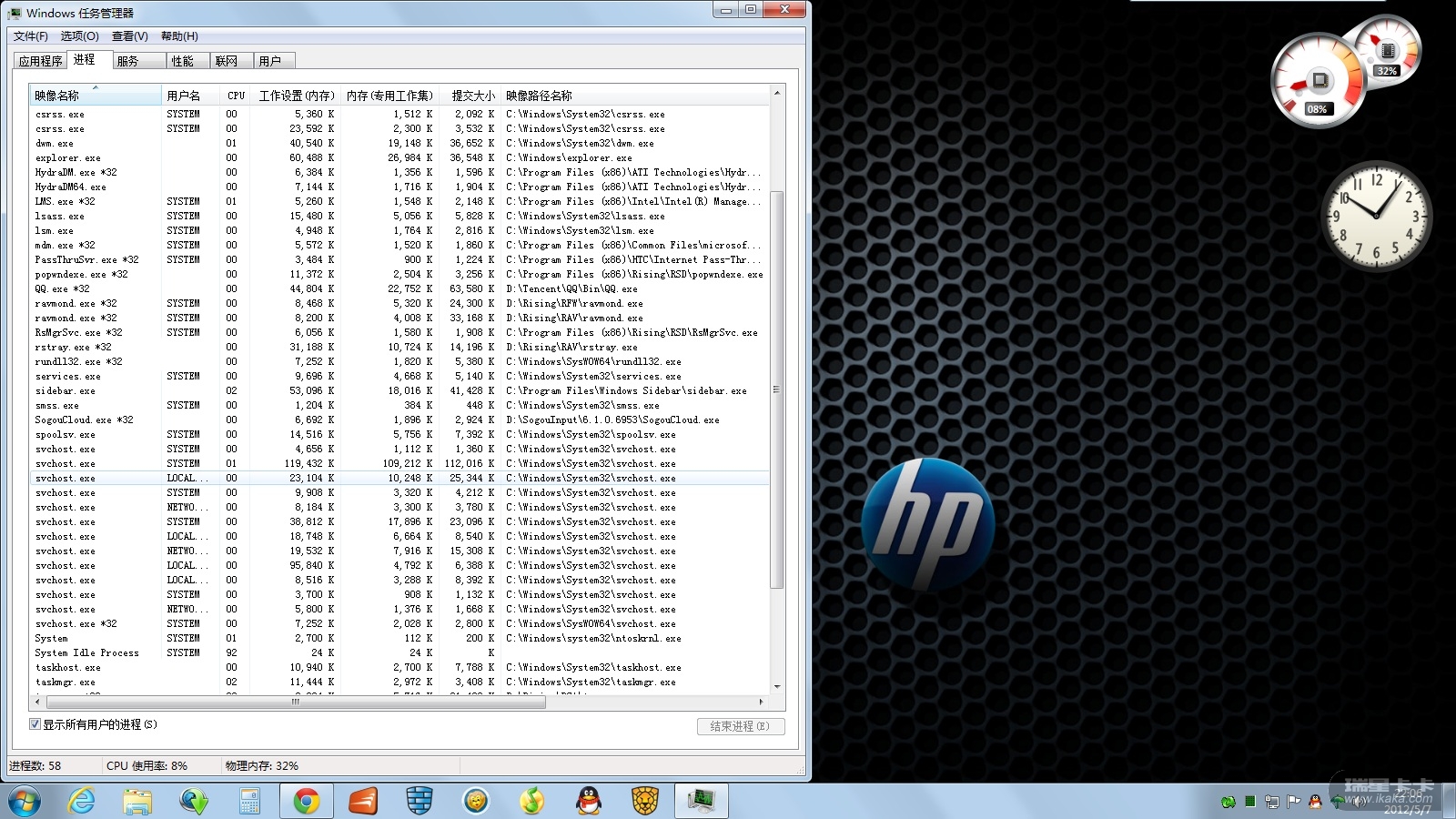Open the 文件(F) menu
The height and width of the screenshot is (819, 1456).
pyautogui.click(x=31, y=36)
